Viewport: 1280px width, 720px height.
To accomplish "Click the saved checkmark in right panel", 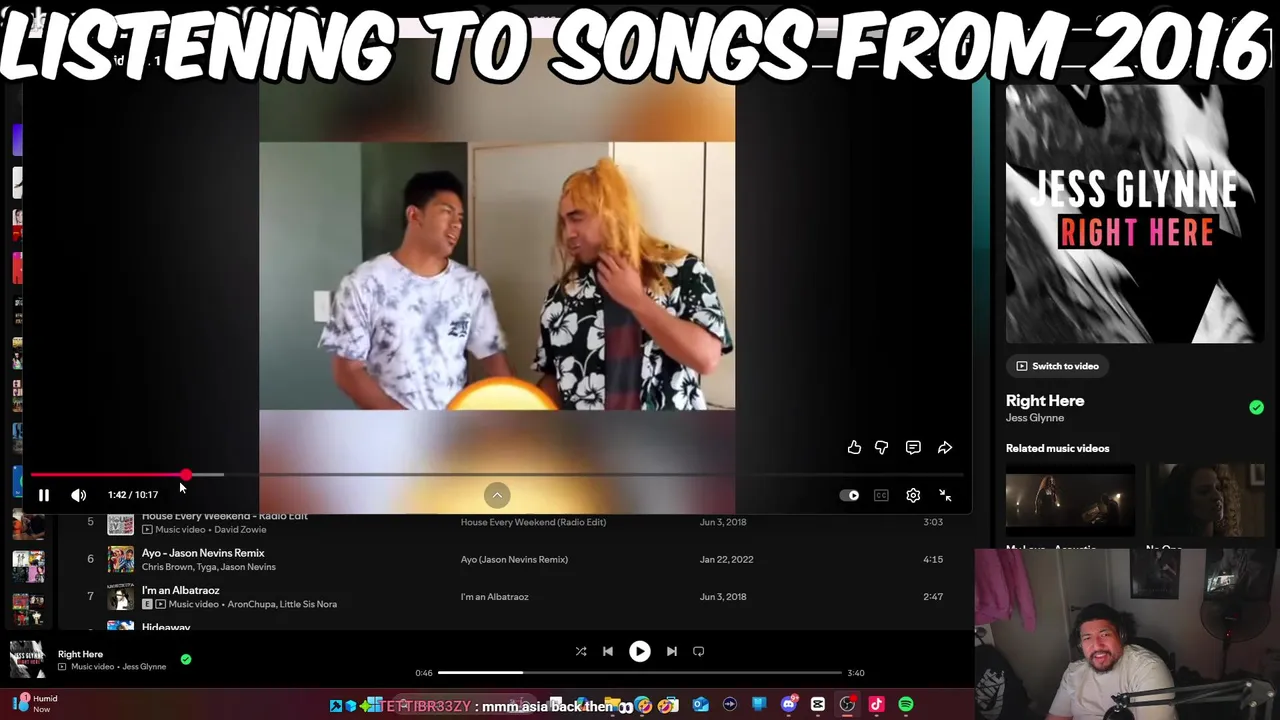I will click(1256, 407).
